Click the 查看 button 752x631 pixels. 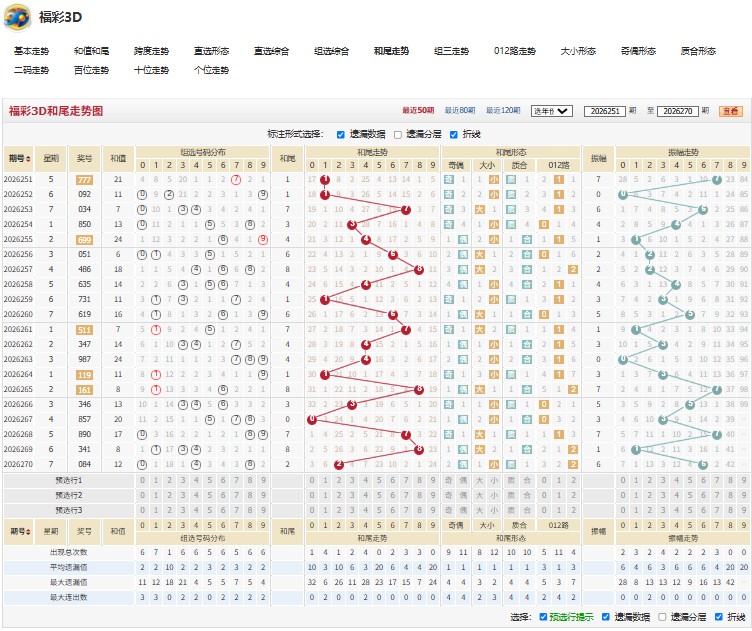pos(730,111)
